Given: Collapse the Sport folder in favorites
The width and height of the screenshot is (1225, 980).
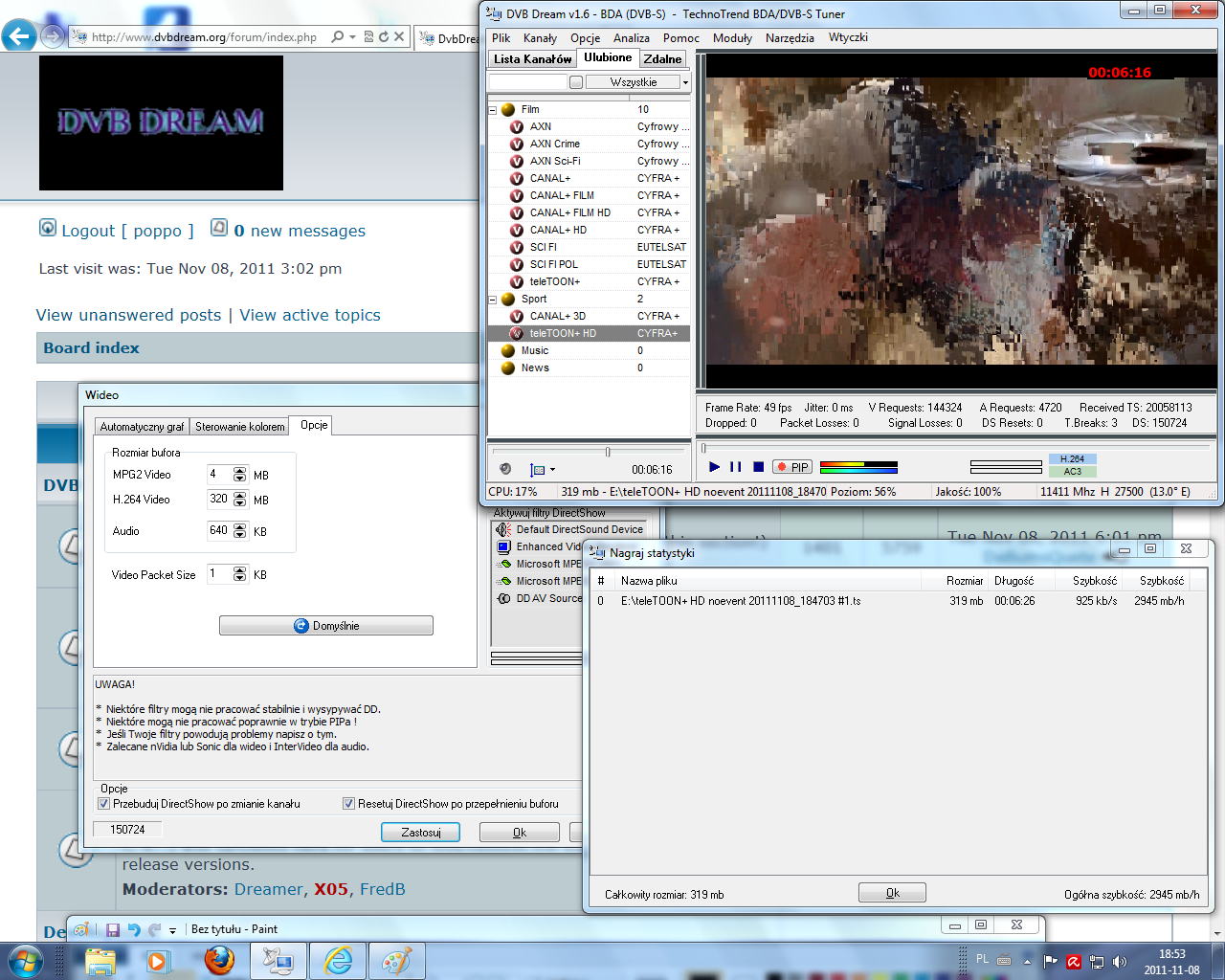Looking at the screenshot, I should point(493,299).
